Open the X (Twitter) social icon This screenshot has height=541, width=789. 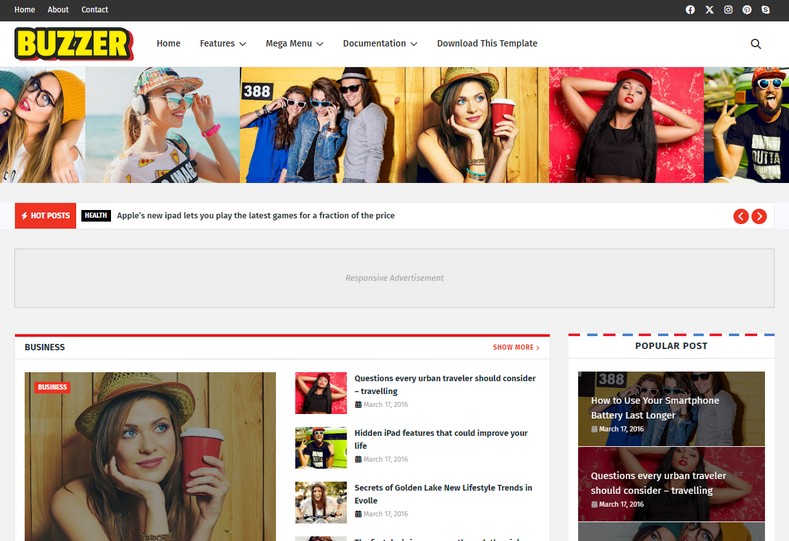(x=709, y=10)
